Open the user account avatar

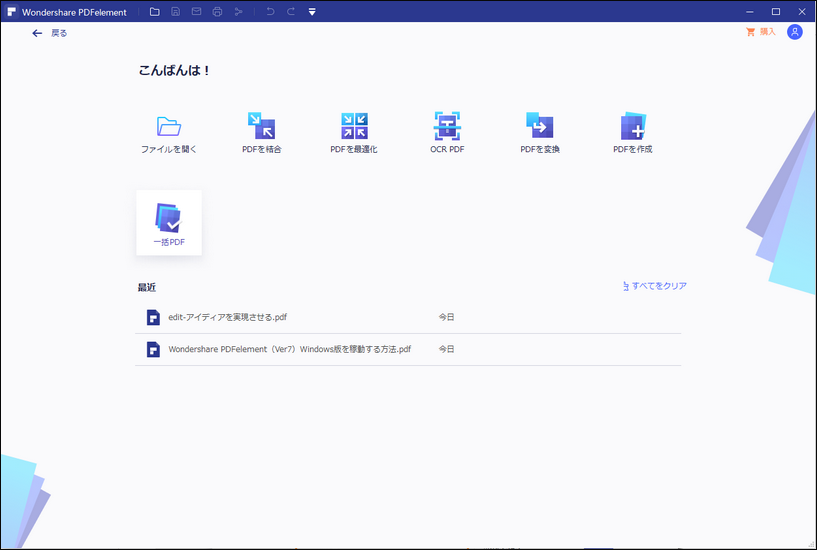point(795,32)
